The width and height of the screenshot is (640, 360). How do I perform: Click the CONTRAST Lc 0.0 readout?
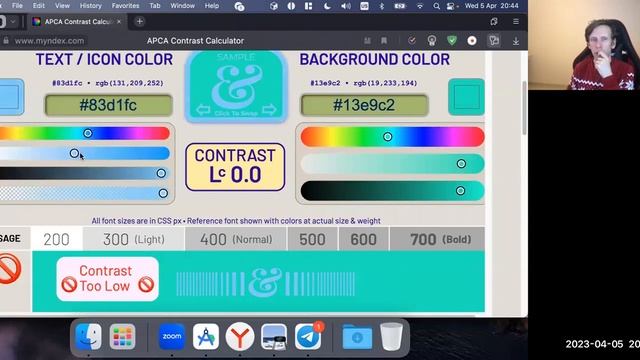pyautogui.click(x=235, y=167)
